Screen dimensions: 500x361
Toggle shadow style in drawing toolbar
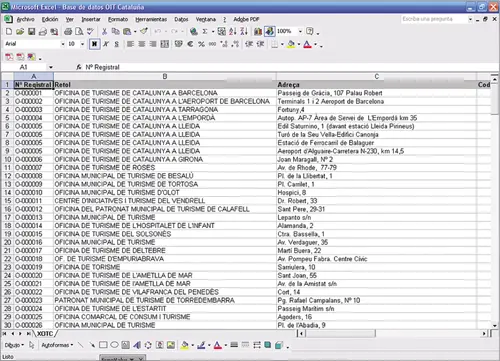[267, 345]
